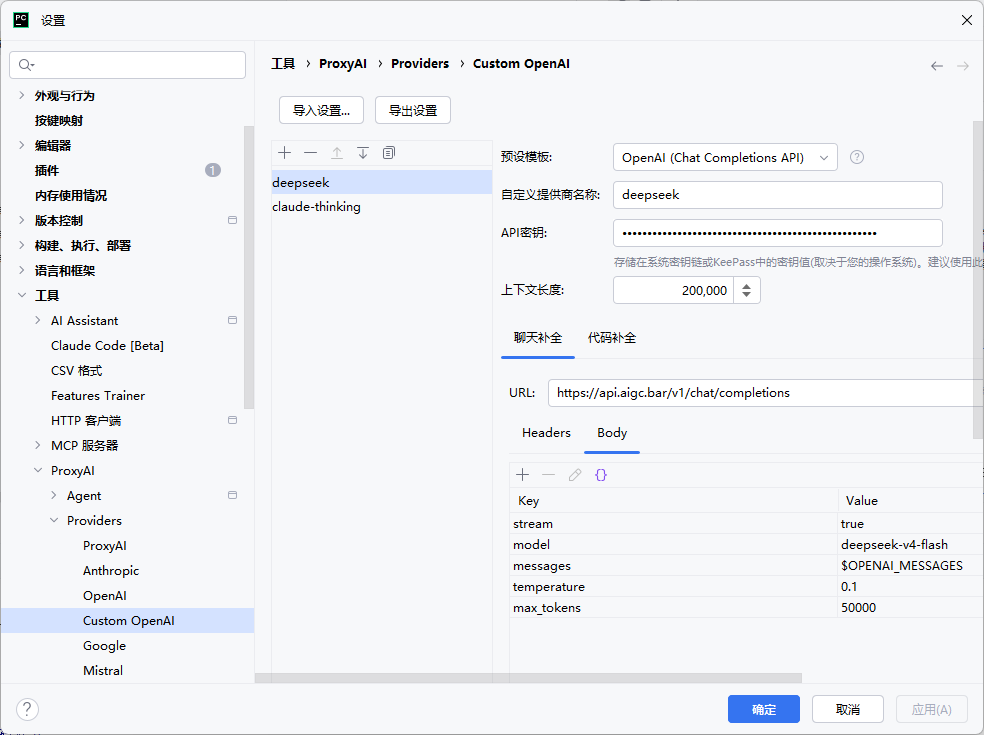This screenshot has width=984, height=735.
Task: Select the deepseek provider entry
Action: point(382,182)
